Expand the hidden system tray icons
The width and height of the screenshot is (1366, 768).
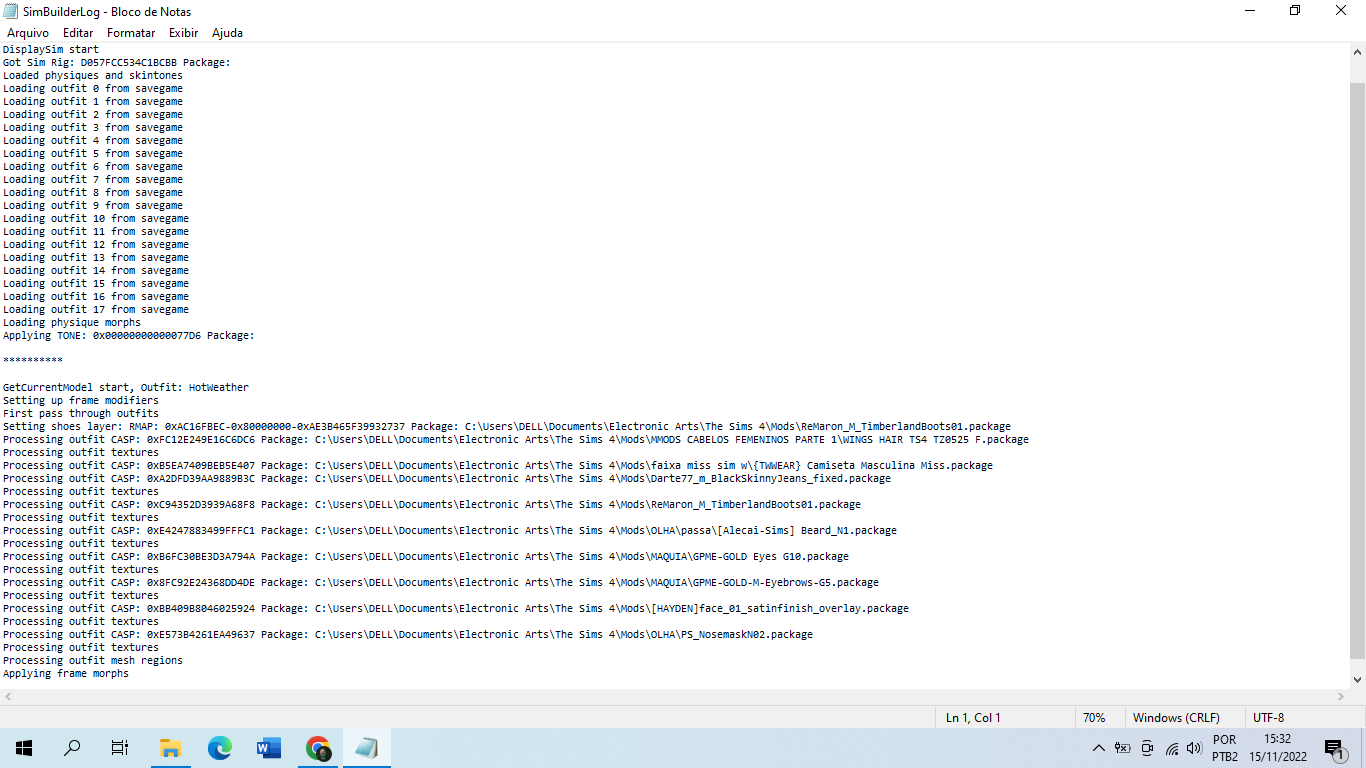click(x=1099, y=748)
